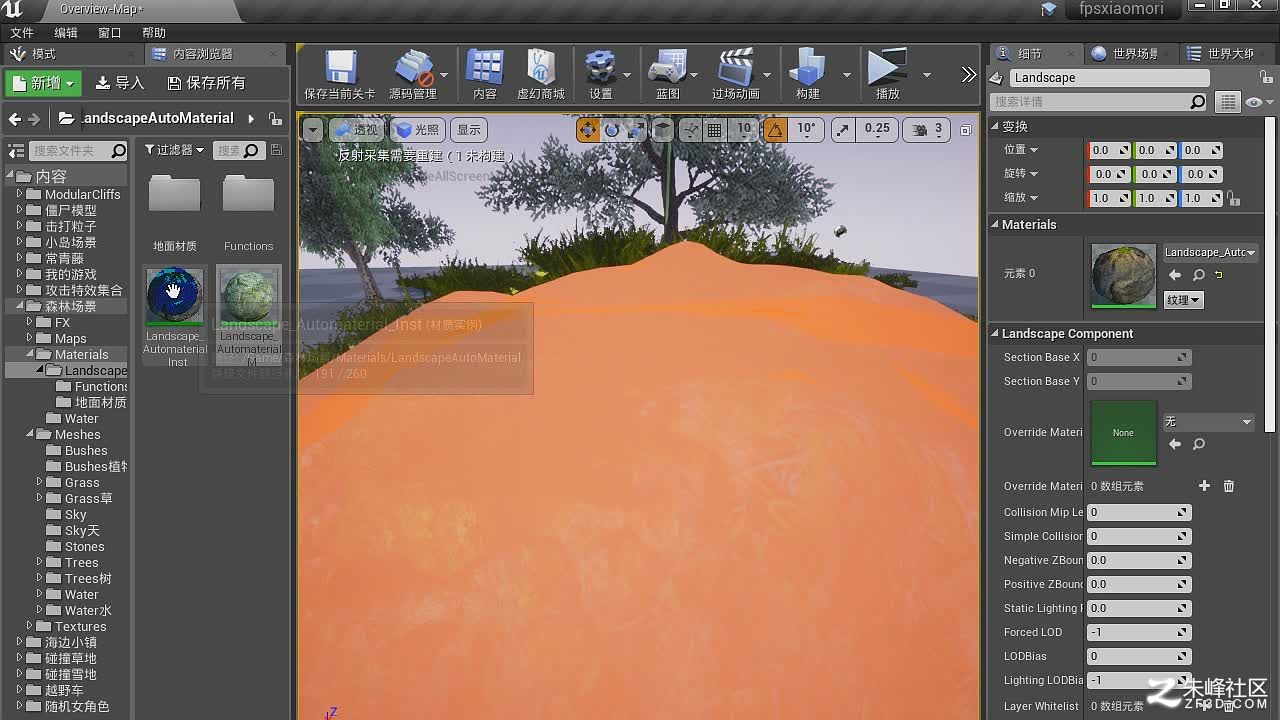The height and width of the screenshot is (720, 1280).
Task: Switch to the Modes (模式) tab
Action: tap(44, 54)
